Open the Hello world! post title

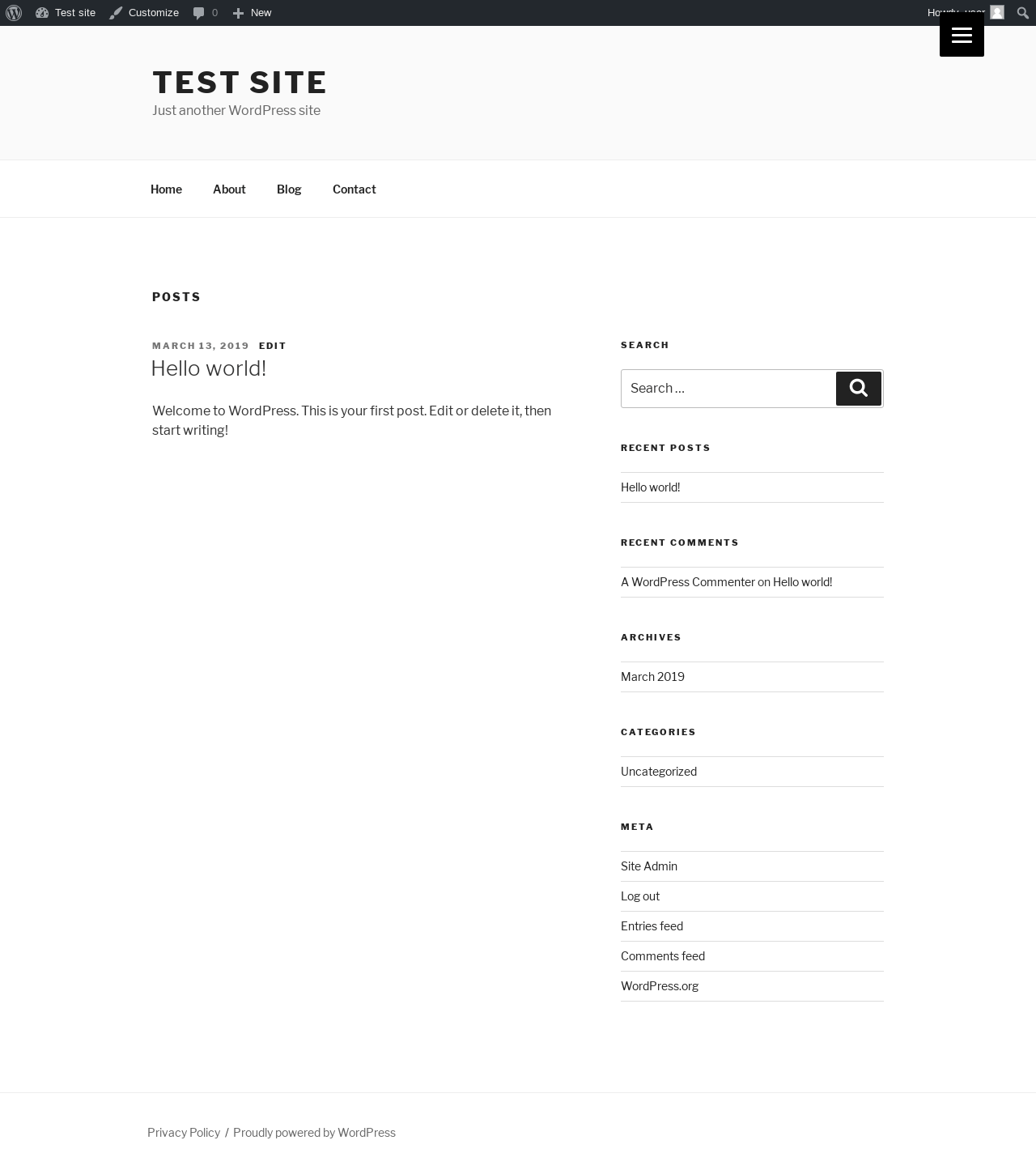(209, 368)
